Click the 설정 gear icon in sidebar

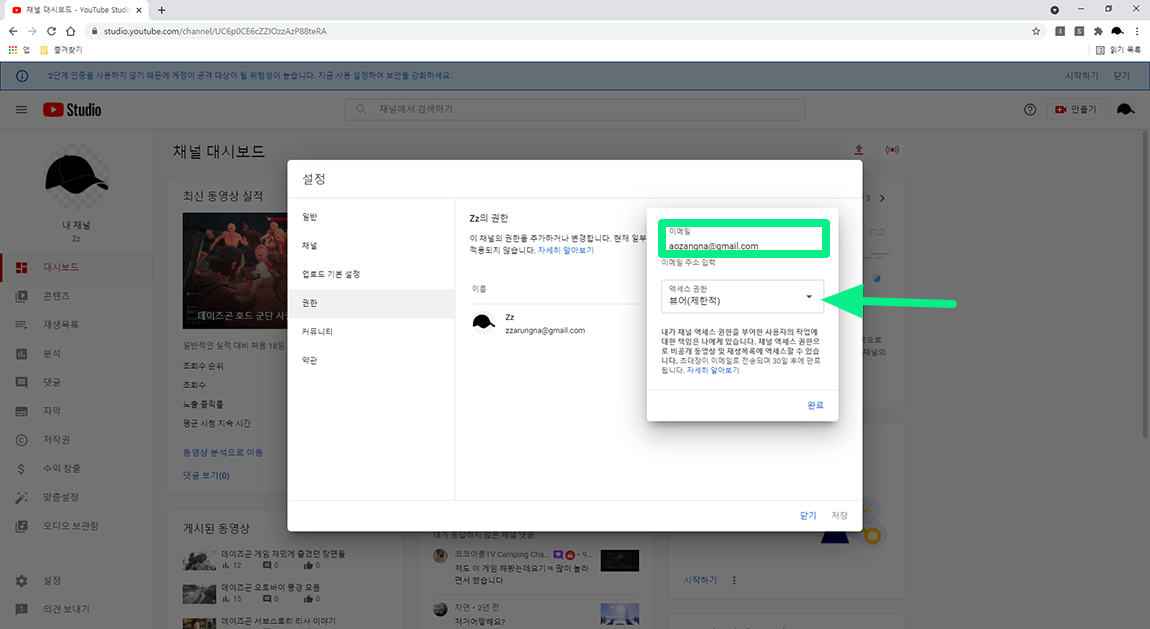click(x=21, y=581)
